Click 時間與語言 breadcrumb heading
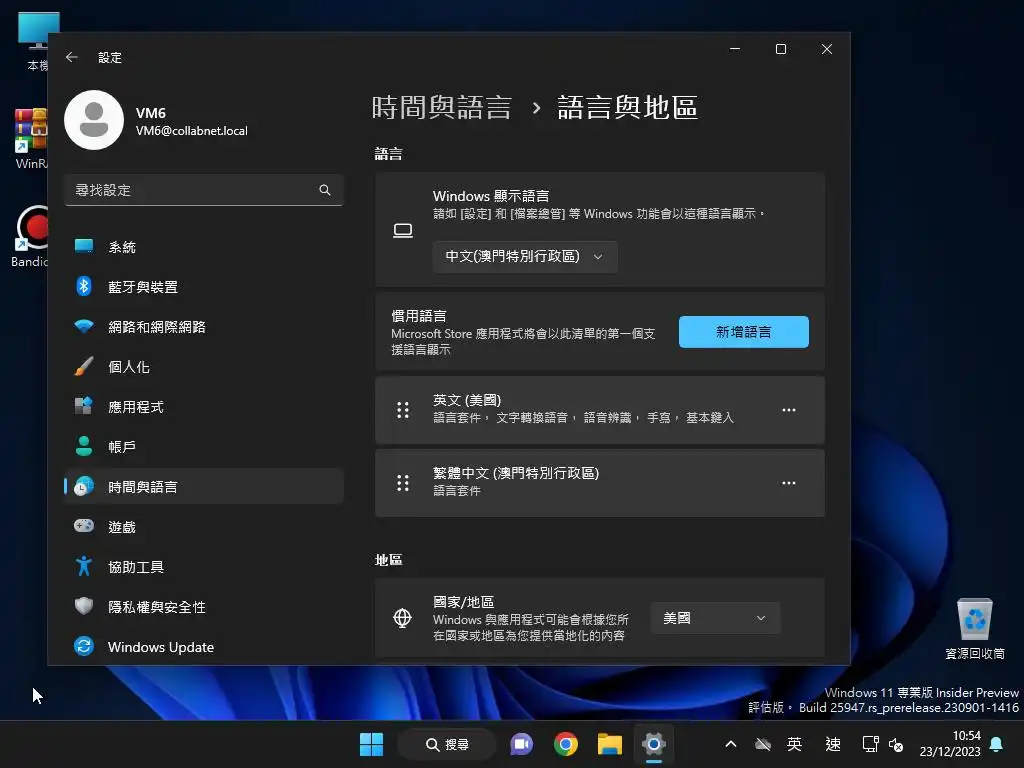This screenshot has height=768, width=1024. pos(441,108)
